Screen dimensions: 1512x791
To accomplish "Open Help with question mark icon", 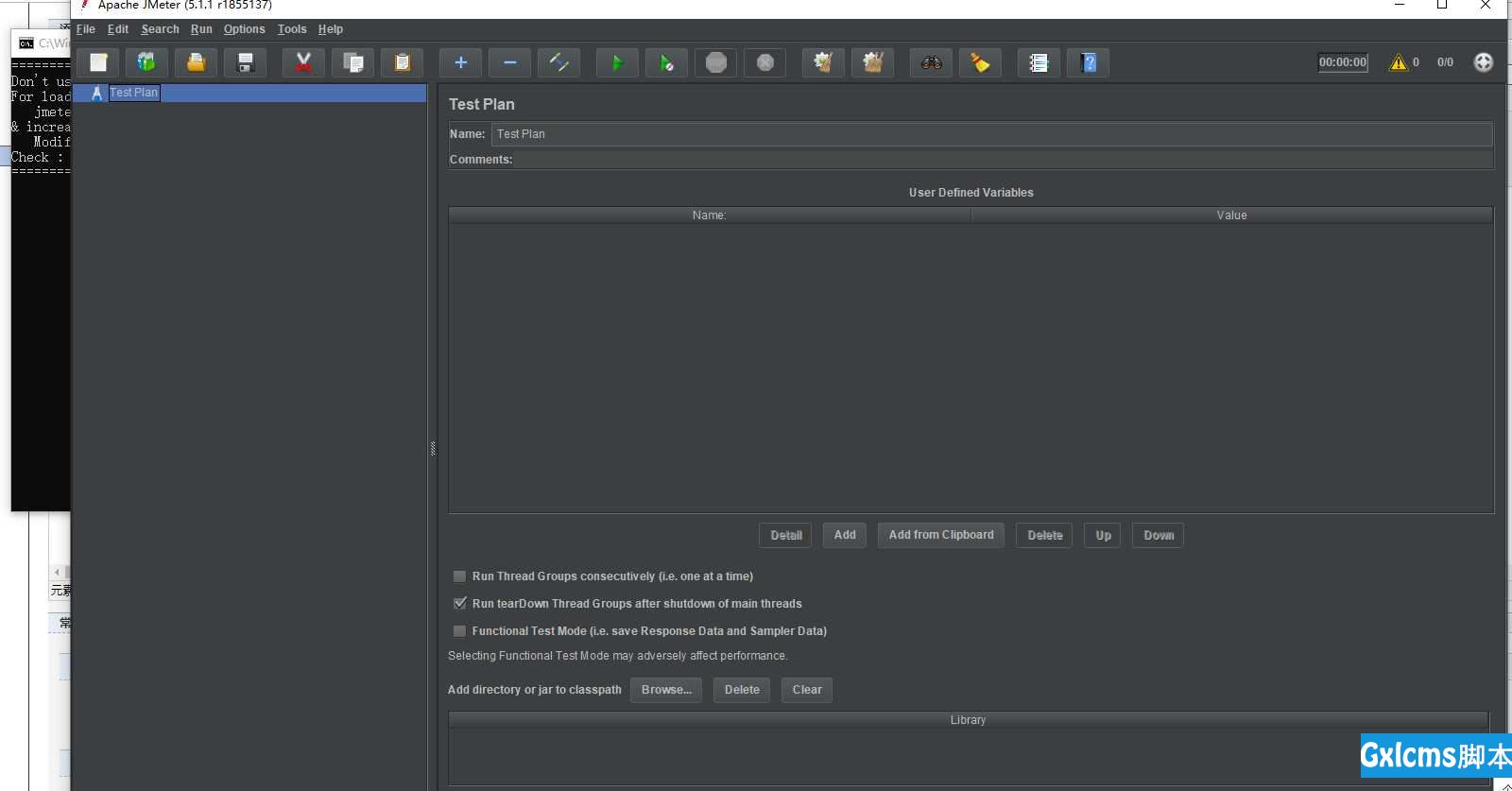I will pos(1088,62).
